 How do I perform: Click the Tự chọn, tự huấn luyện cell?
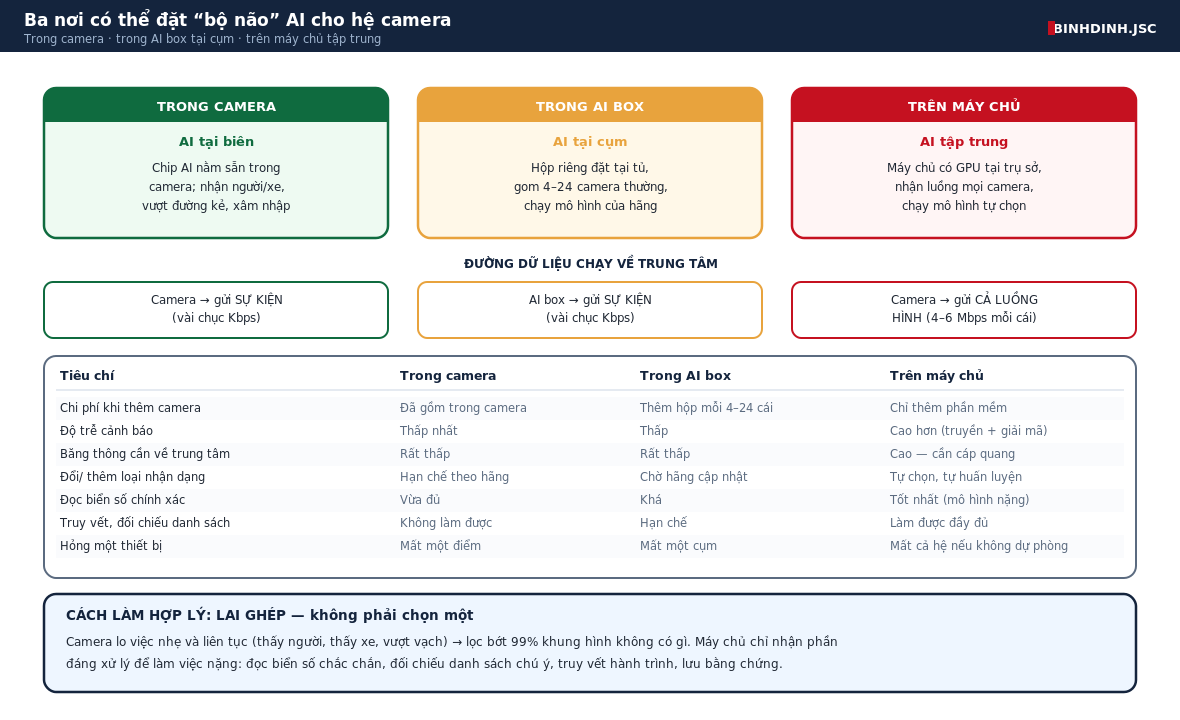pos(956,477)
